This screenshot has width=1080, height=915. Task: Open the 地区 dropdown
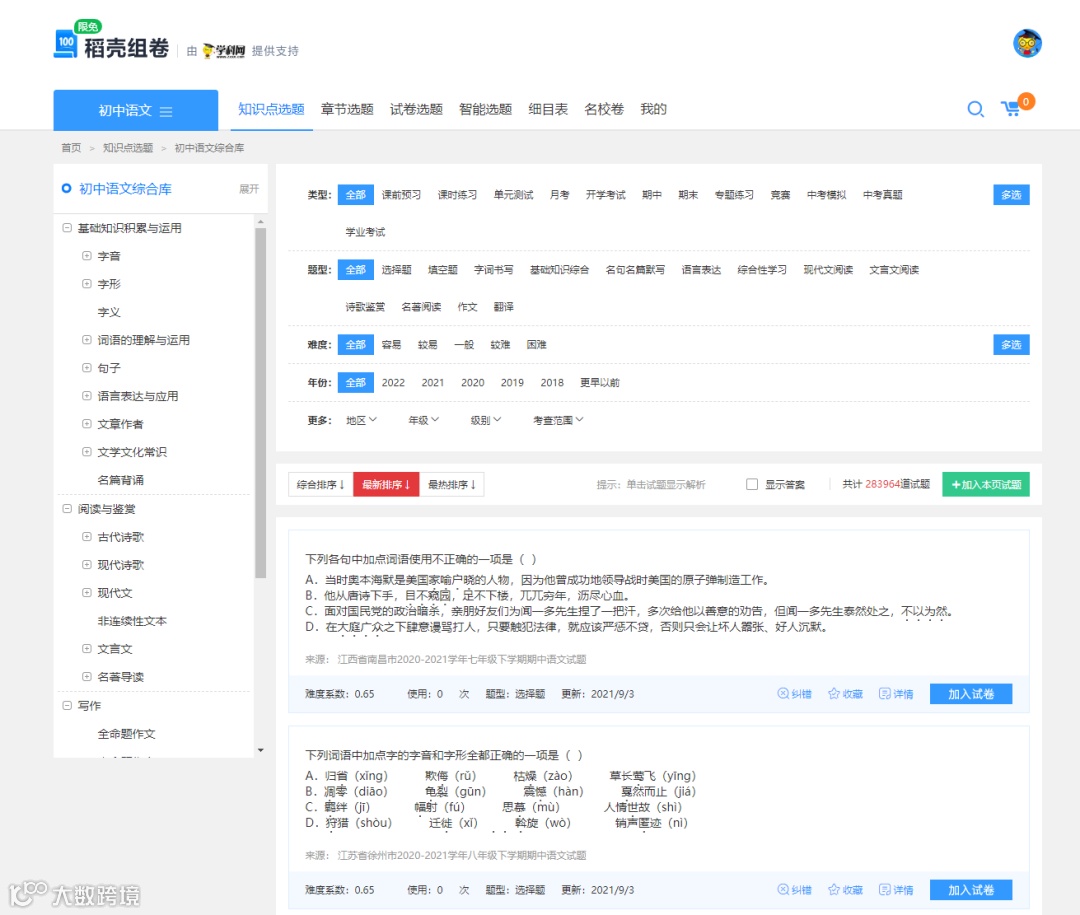pos(362,420)
